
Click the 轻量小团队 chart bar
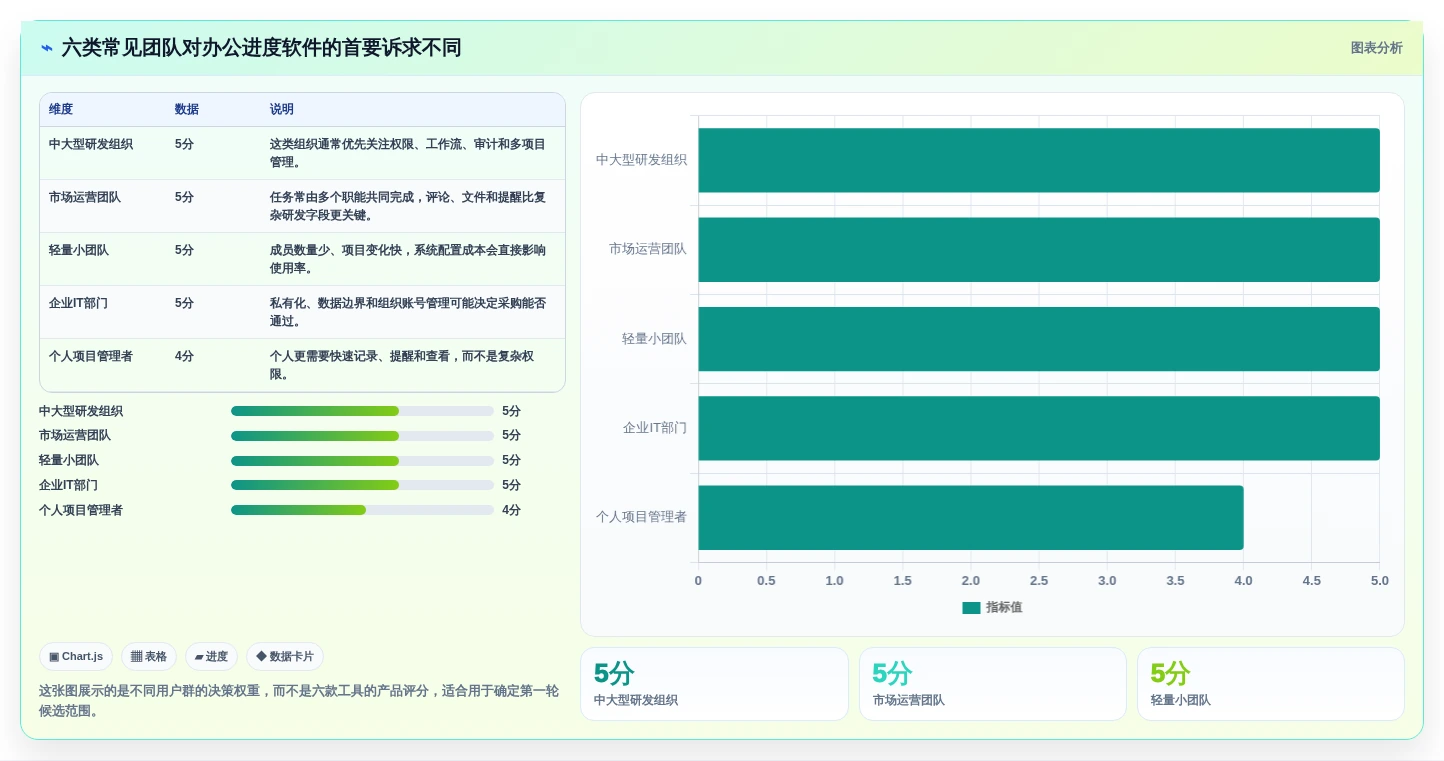(1039, 339)
